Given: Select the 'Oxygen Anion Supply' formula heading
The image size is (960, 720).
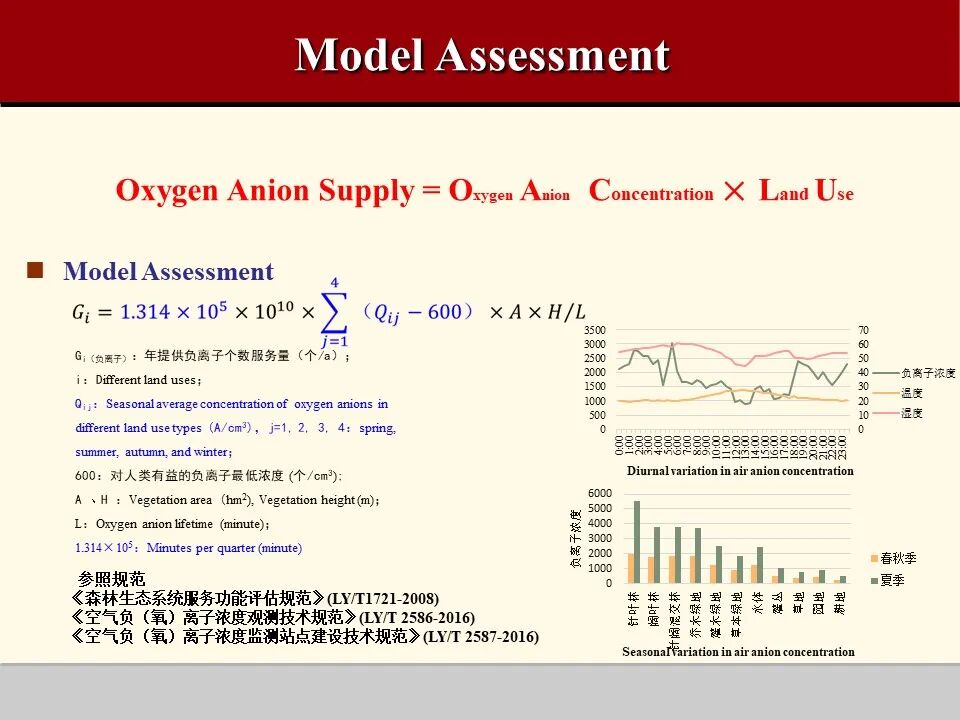Looking at the screenshot, I should click(484, 191).
